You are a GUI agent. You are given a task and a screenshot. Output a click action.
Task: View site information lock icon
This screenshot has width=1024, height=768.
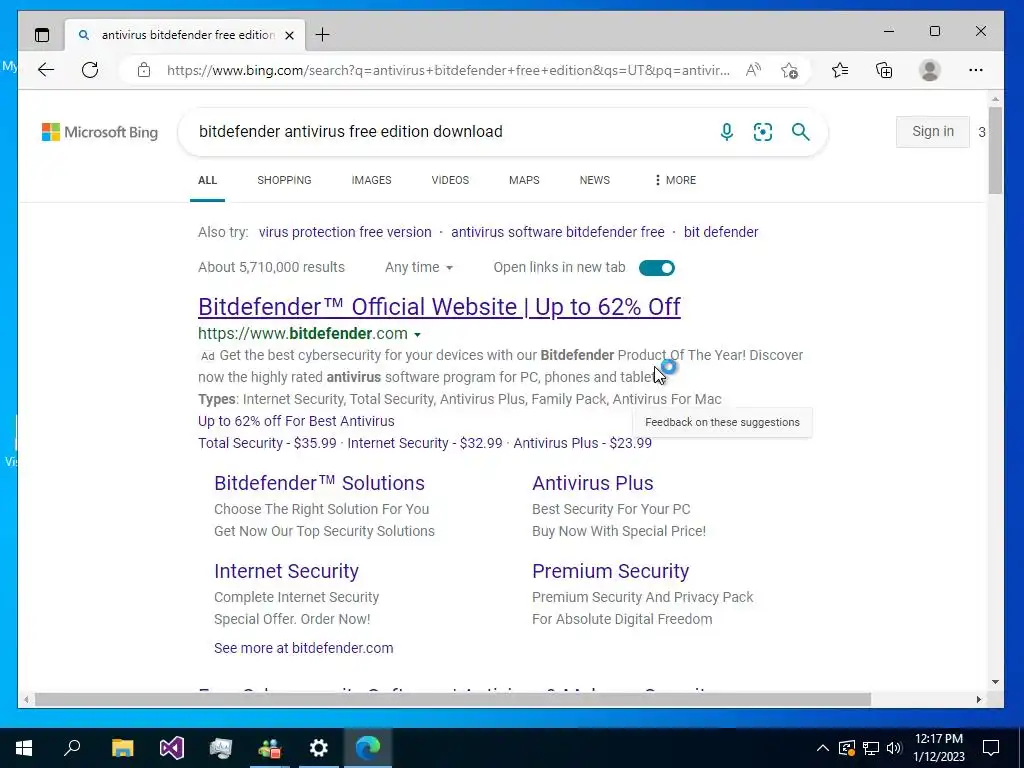tap(144, 70)
